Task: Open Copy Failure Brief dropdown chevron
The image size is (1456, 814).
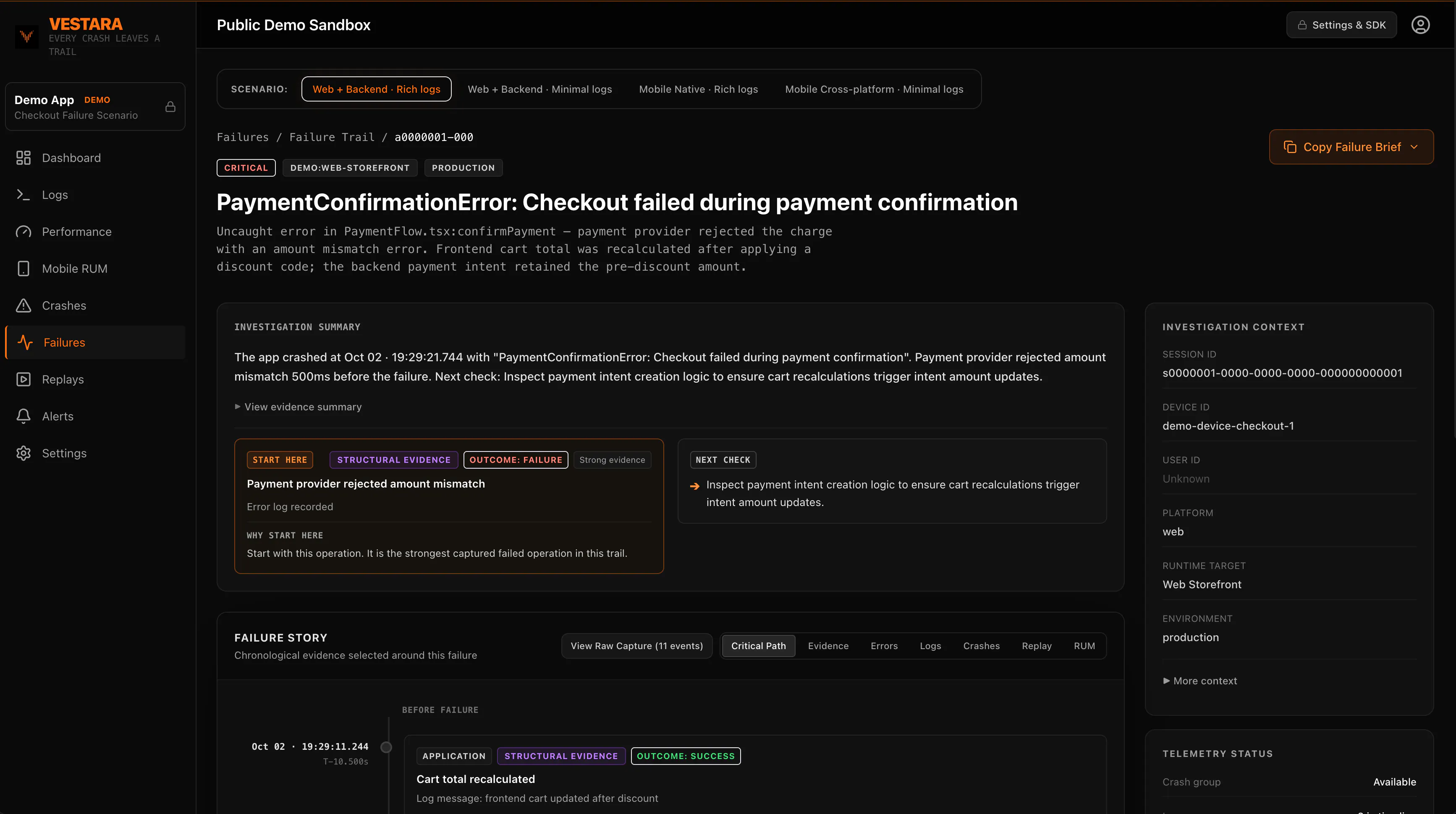Action: [1414, 147]
